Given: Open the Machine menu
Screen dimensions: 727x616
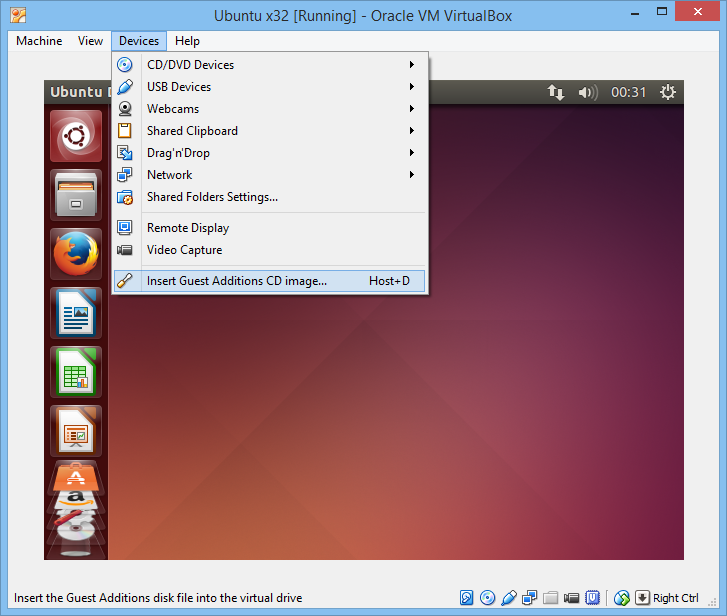Looking at the screenshot, I should pos(39,41).
